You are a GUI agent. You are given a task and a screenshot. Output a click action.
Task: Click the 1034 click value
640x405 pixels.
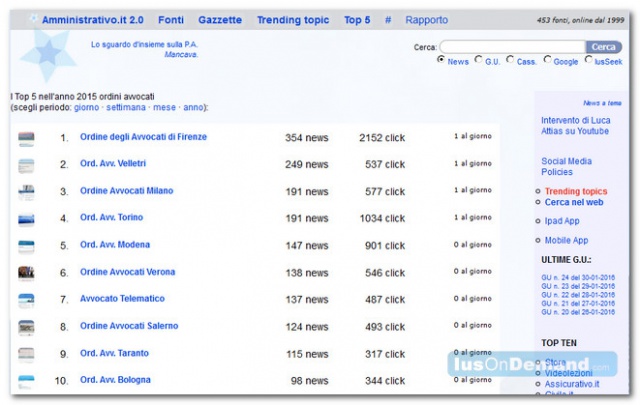click(382, 218)
